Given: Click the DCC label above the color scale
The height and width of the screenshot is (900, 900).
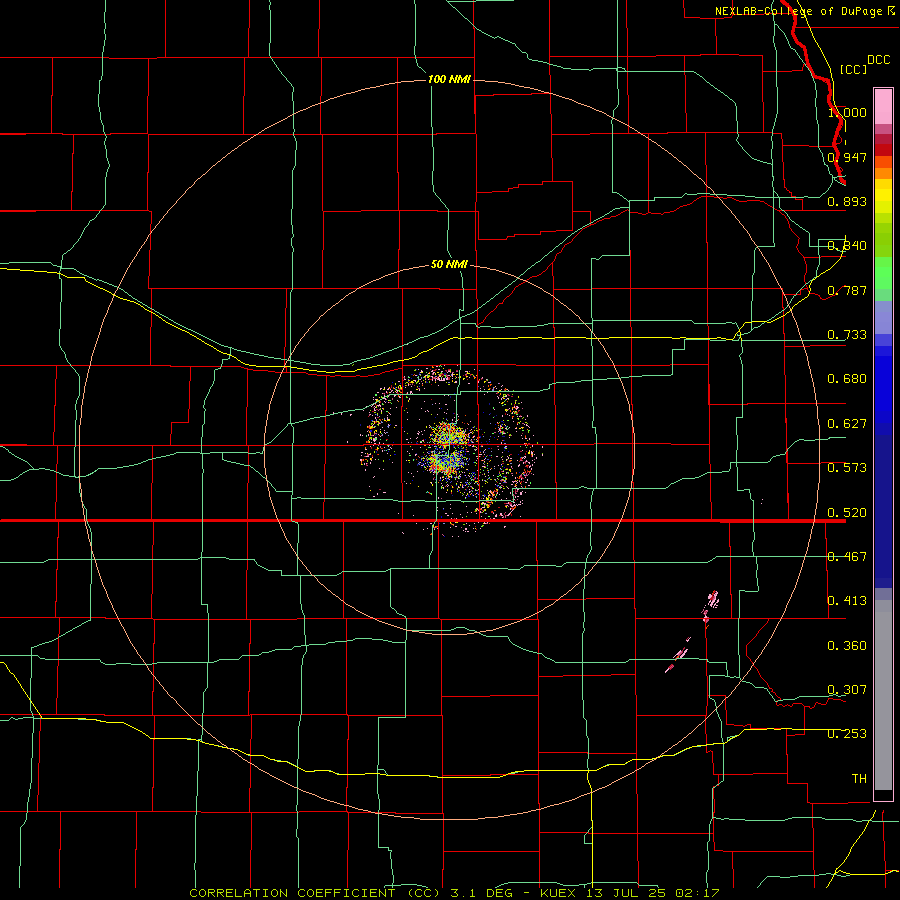Looking at the screenshot, I should click(878, 60).
